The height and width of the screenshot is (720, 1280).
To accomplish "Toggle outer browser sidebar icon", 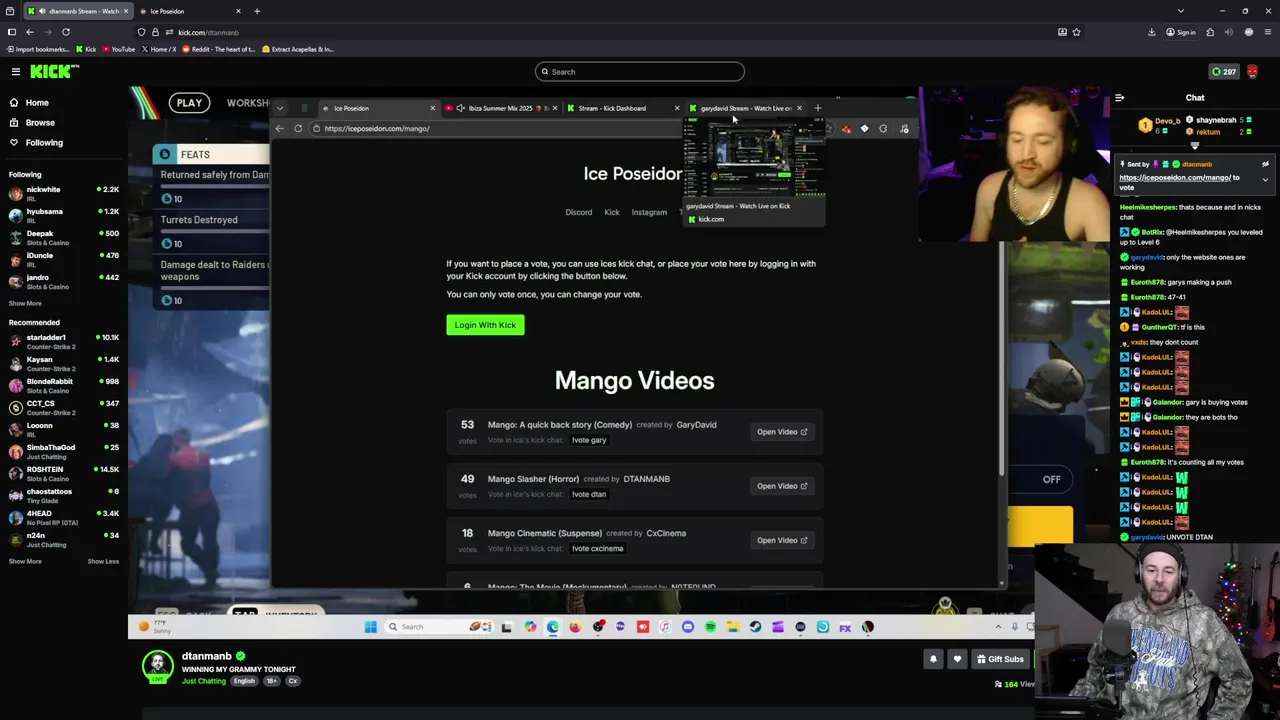I will coord(12,32).
